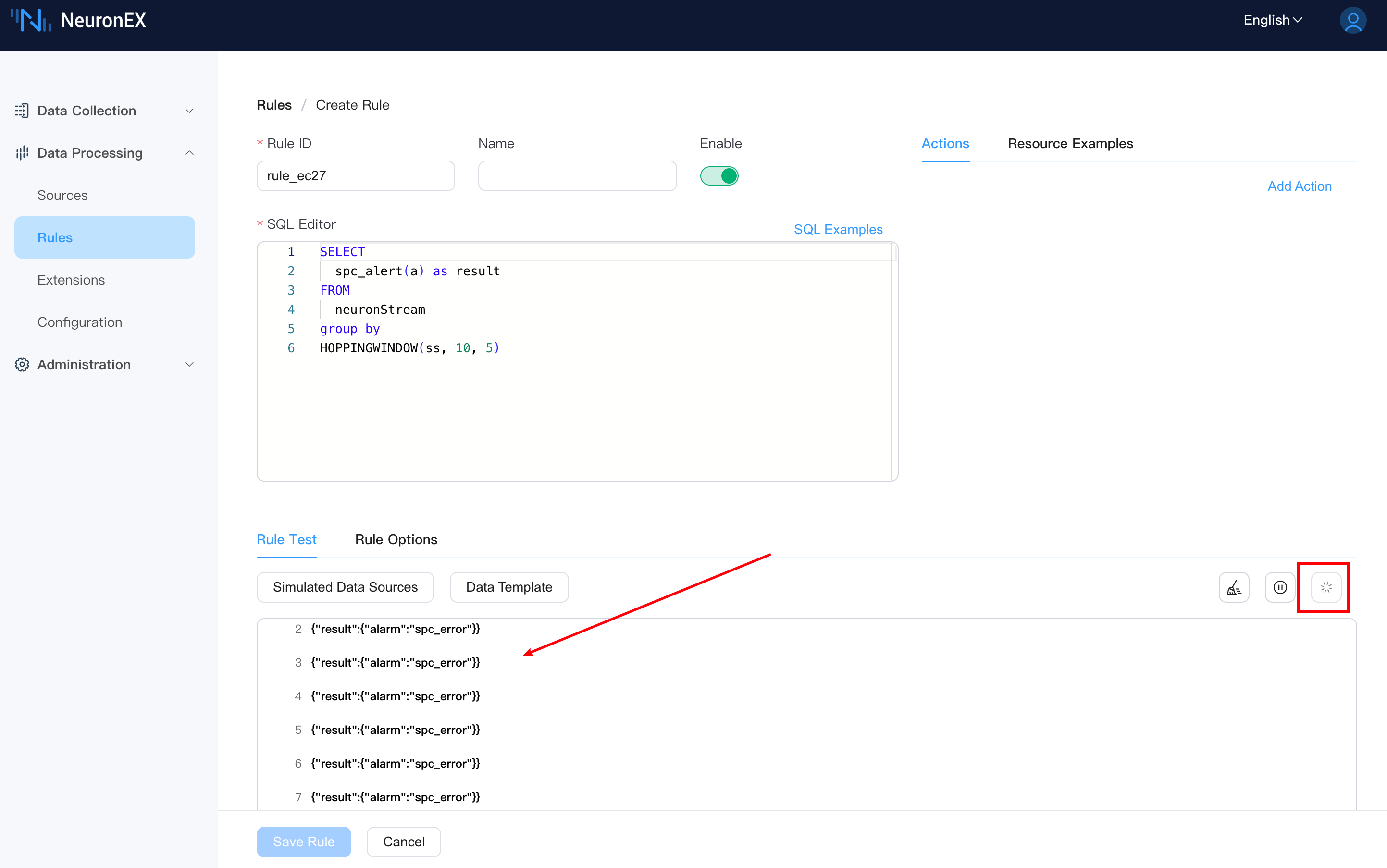This screenshot has height=868, width=1387.
Task: Switch to the Rule Options tab
Action: click(396, 539)
